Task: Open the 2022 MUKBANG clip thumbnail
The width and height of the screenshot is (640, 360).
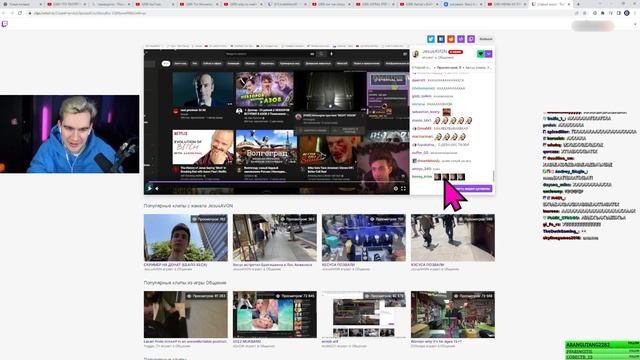Action: point(275,314)
